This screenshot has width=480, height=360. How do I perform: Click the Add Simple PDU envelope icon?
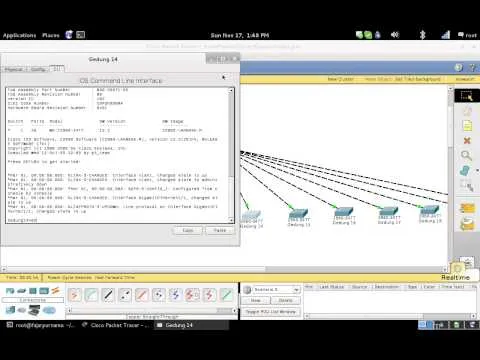[x=467, y=208]
